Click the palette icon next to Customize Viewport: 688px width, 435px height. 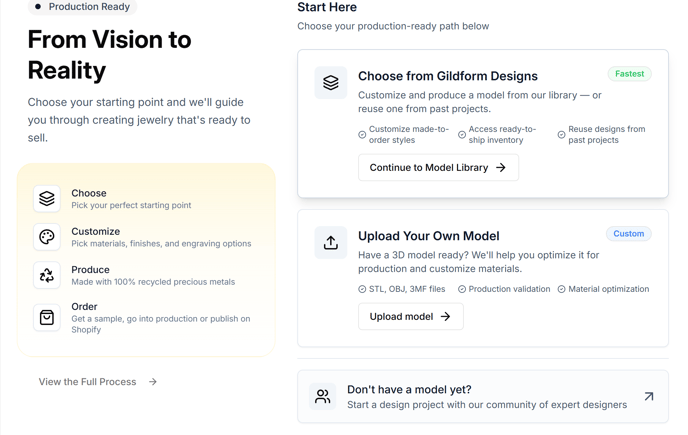[x=47, y=237]
